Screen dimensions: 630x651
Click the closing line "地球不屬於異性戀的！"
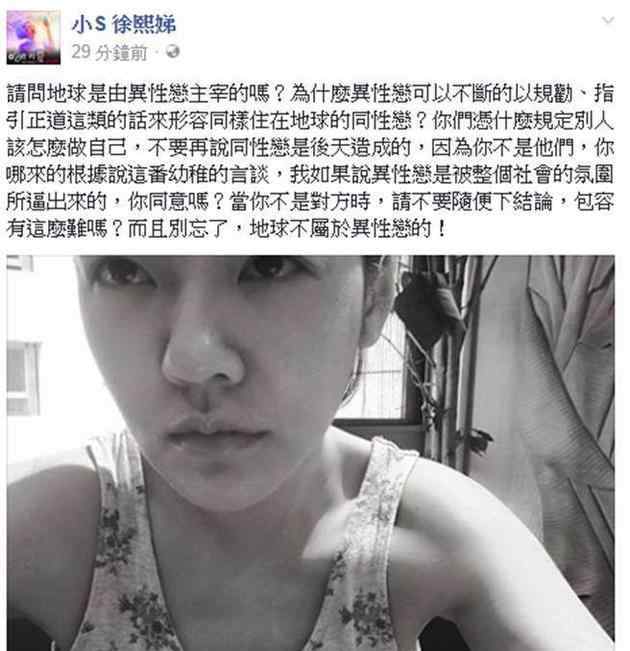pos(348,228)
